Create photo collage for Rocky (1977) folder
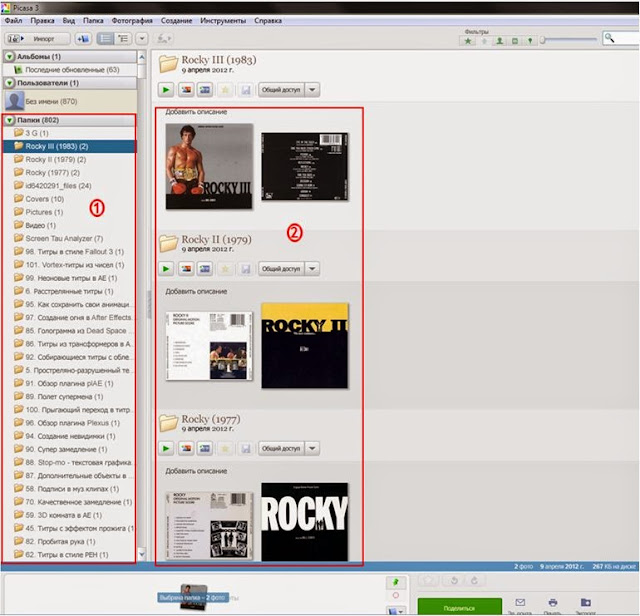 tap(186, 449)
